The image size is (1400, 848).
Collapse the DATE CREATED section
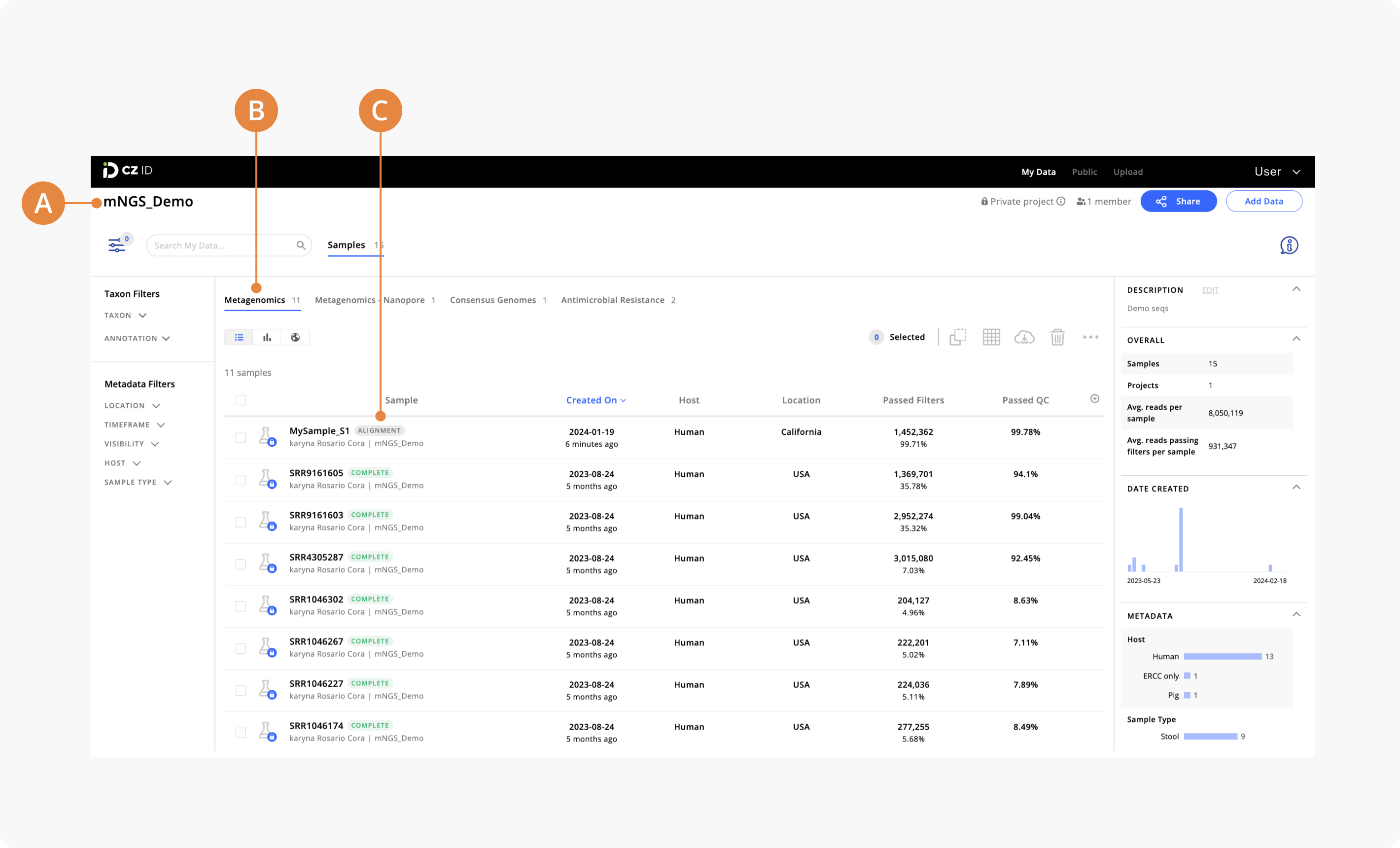click(x=1296, y=487)
